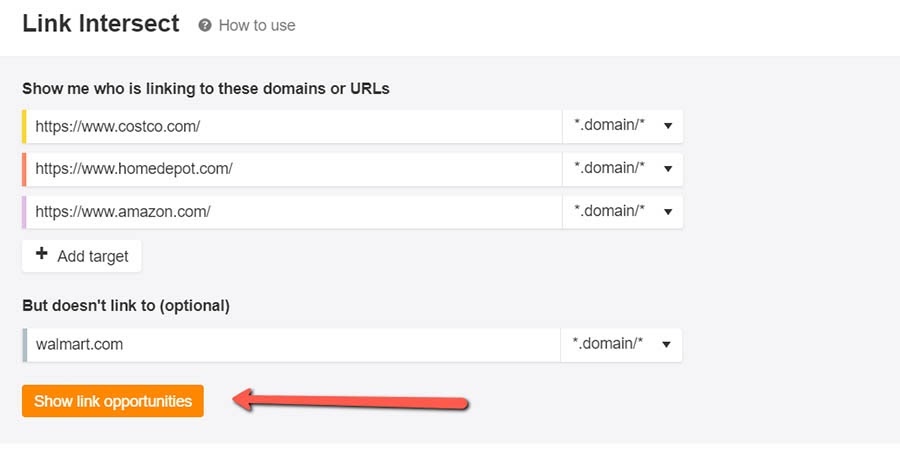Image resolution: width=900 pixels, height=455 pixels.
Task: Click the "Show me who is linking" label
Action: [206, 88]
